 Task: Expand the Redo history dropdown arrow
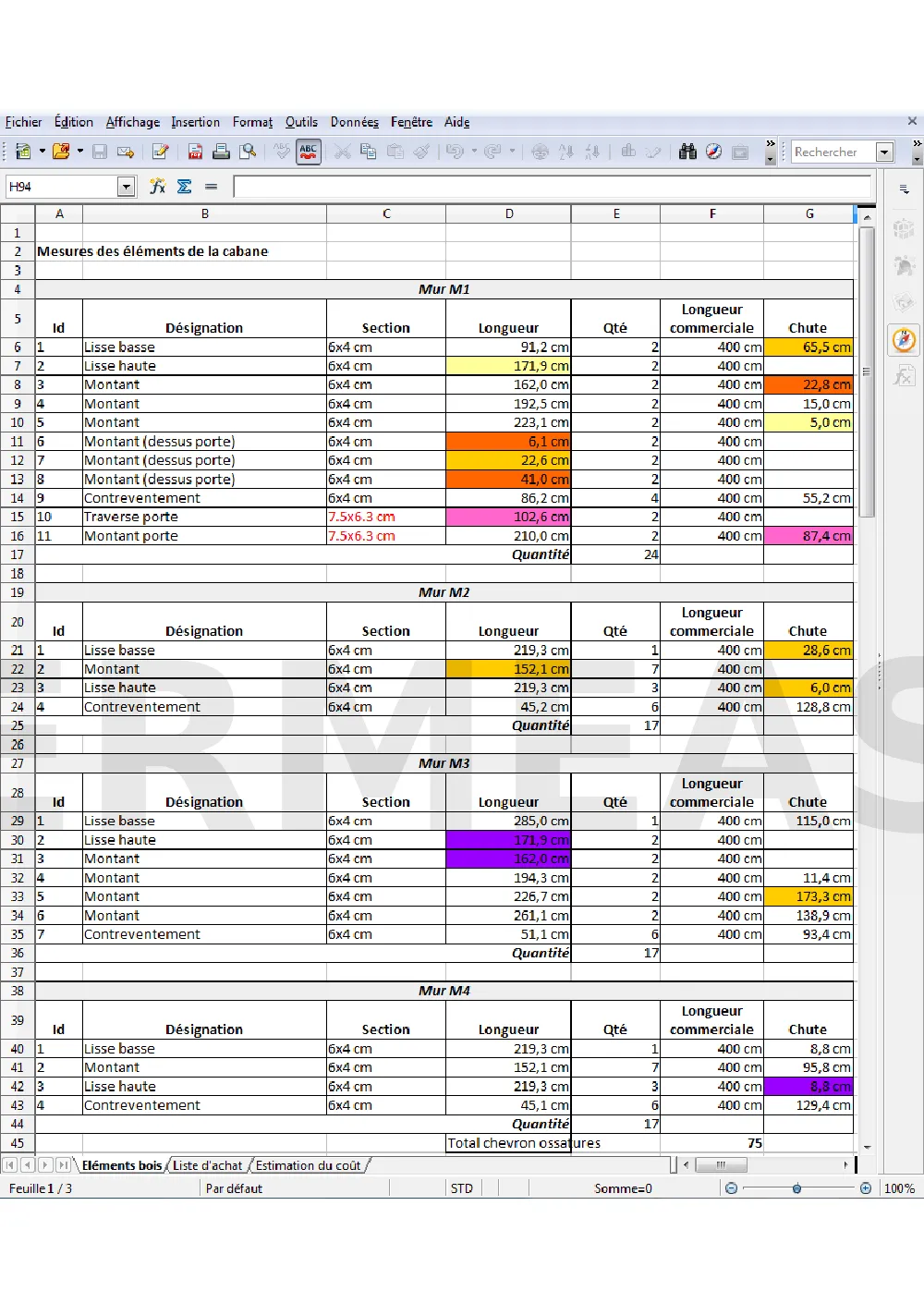click(x=511, y=152)
